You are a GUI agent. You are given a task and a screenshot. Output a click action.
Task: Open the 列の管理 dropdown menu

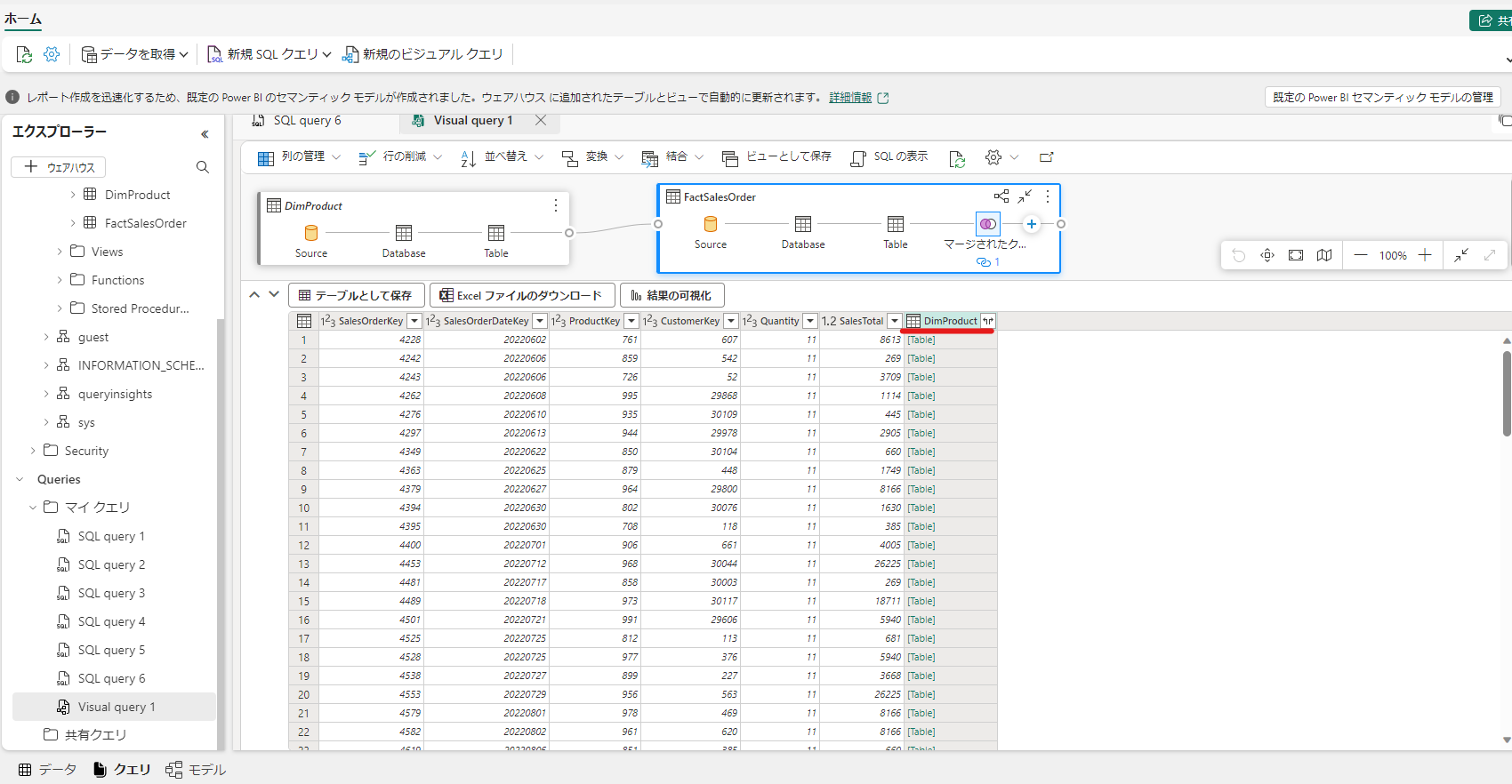(299, 157)
